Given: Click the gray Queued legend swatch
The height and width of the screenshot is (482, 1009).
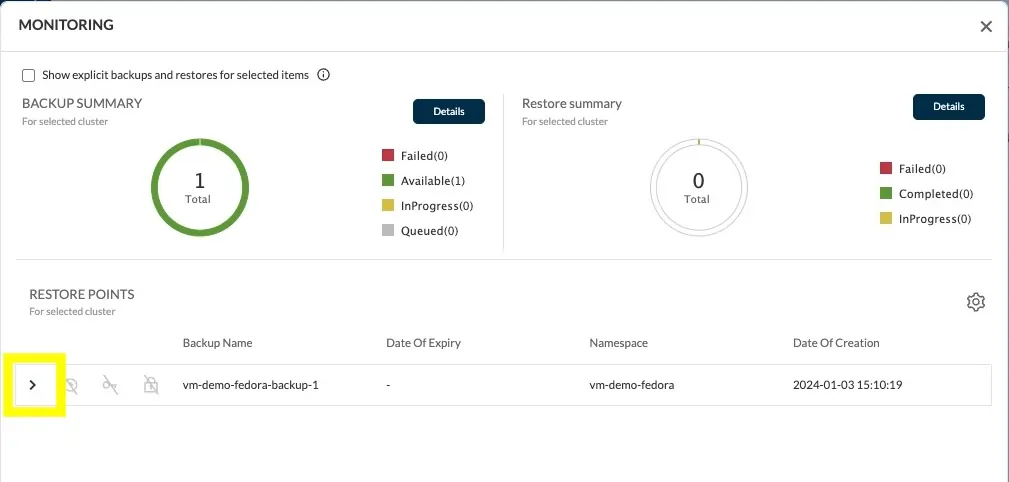Looking at the screenshot, I should click(x=387, y=230).
